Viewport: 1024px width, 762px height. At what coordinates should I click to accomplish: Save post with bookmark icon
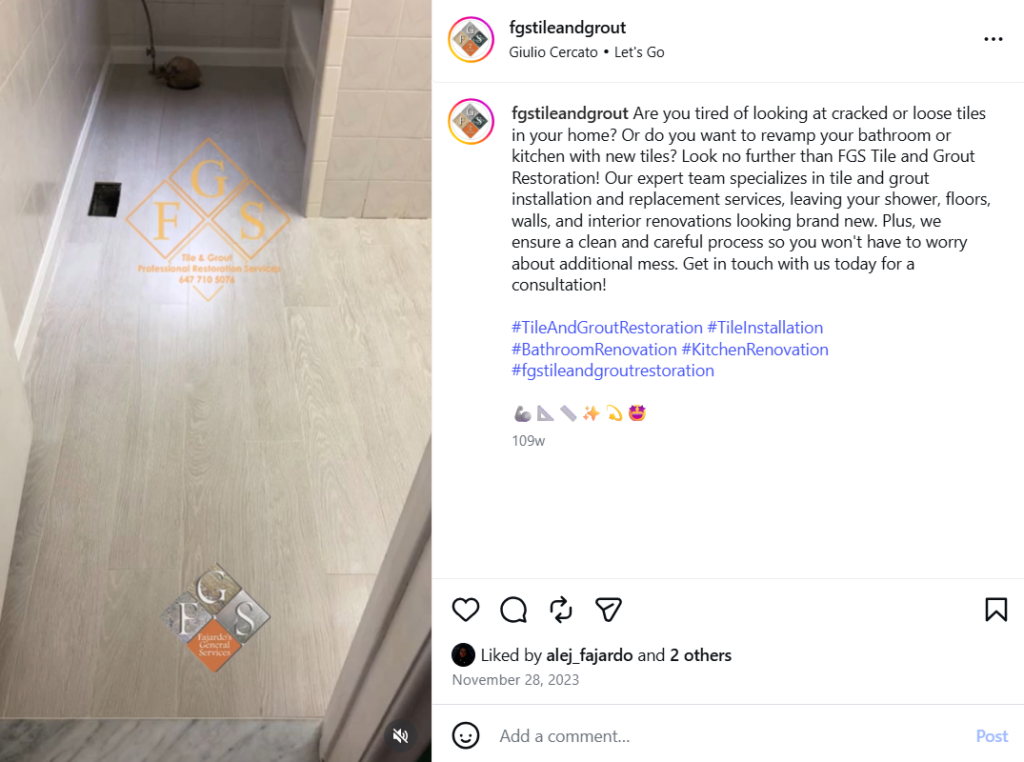(x=996, y=610)
